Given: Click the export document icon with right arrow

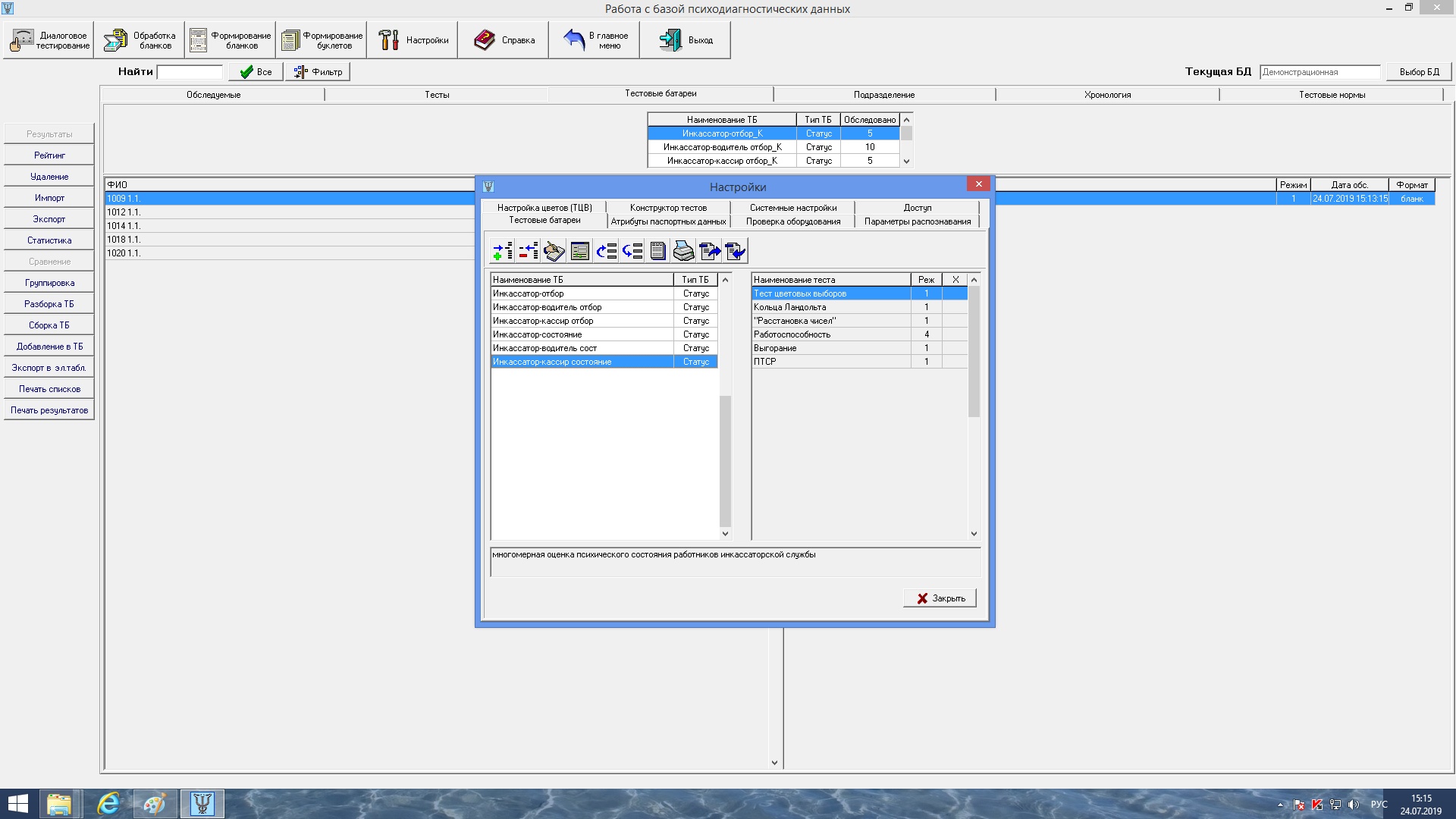Looking at the screenshot, I should 710,251.
